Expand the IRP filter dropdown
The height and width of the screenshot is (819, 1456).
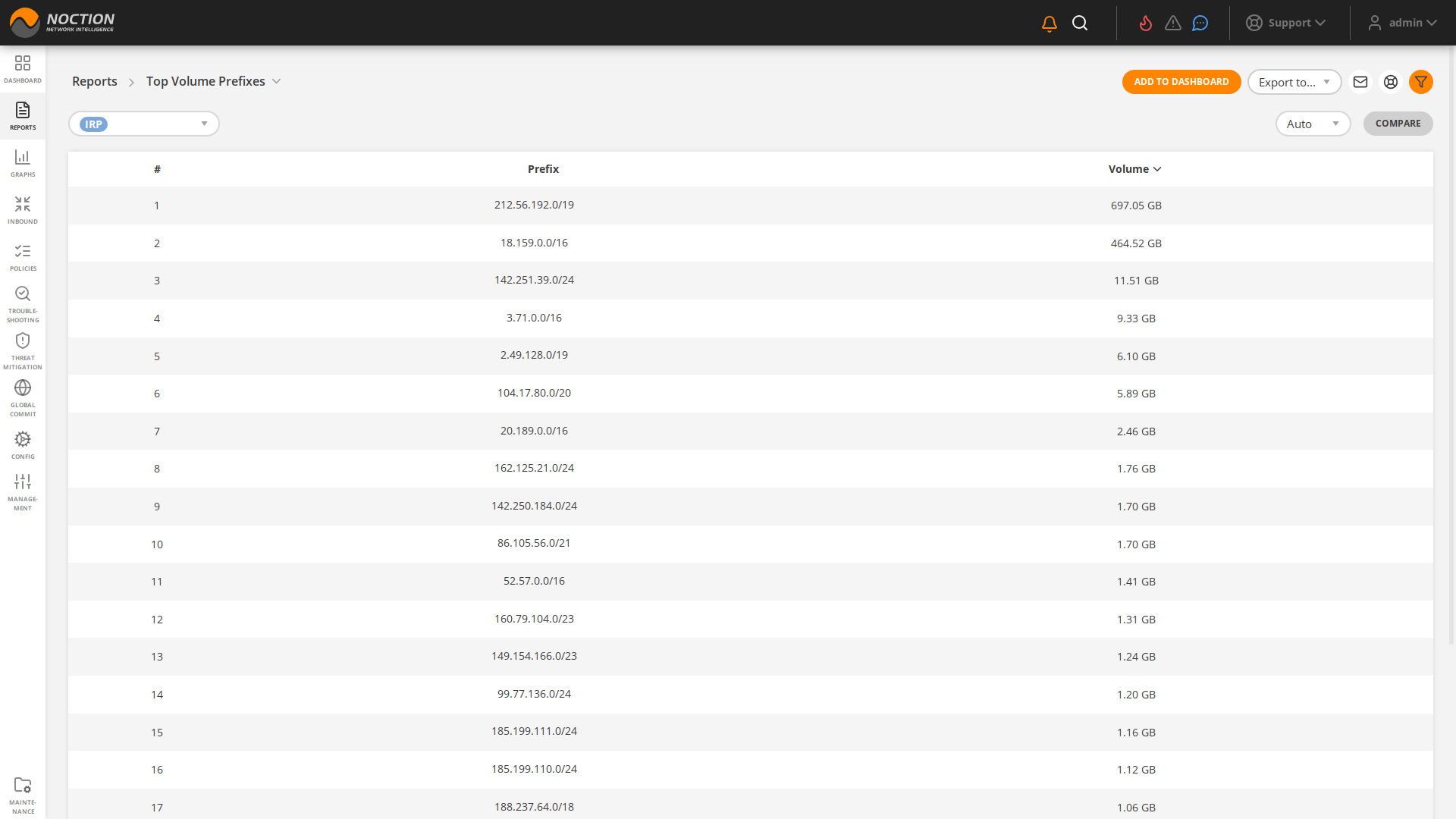tap(144, 124)
